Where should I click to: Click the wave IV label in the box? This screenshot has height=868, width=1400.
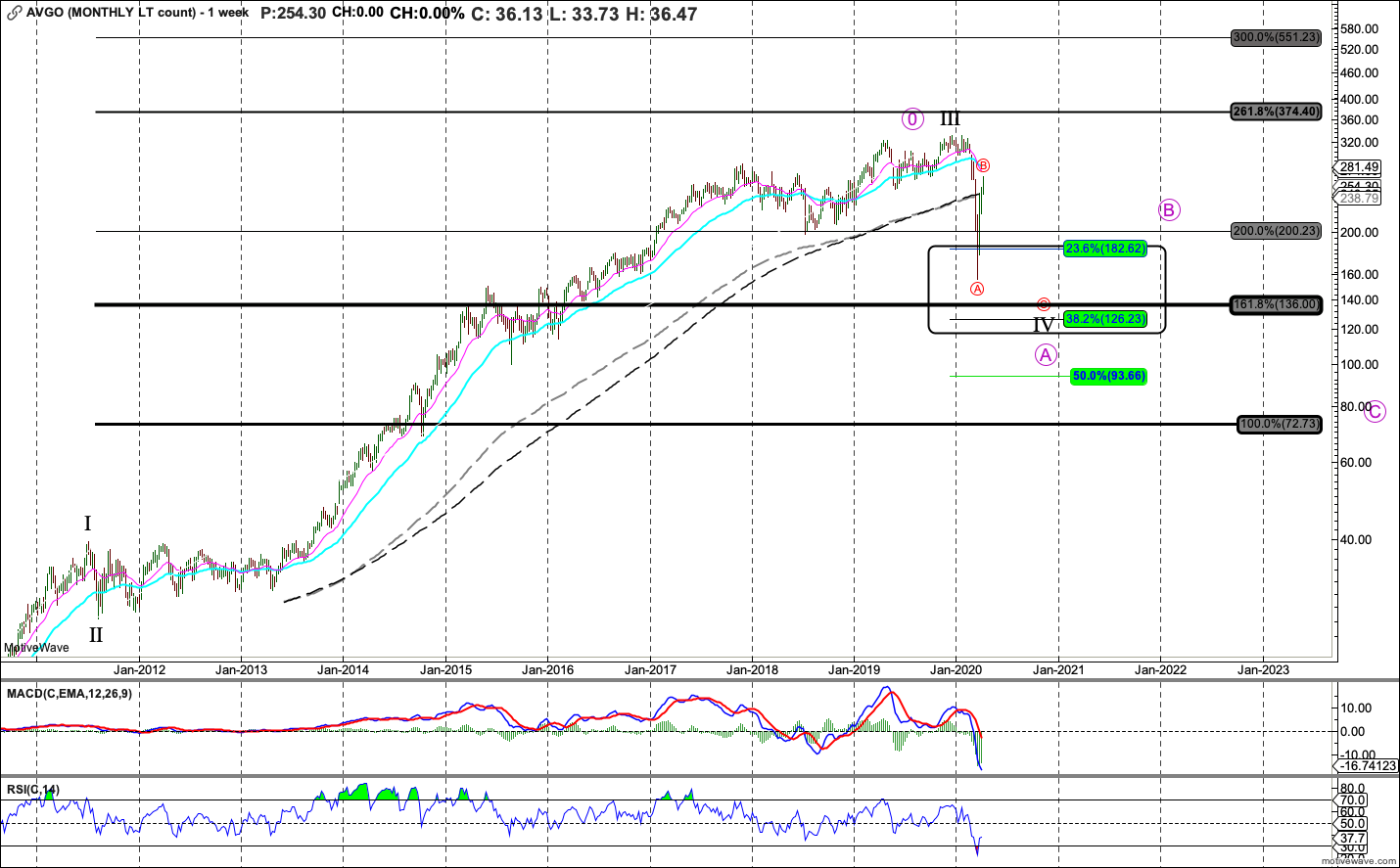coord(1044,325)
